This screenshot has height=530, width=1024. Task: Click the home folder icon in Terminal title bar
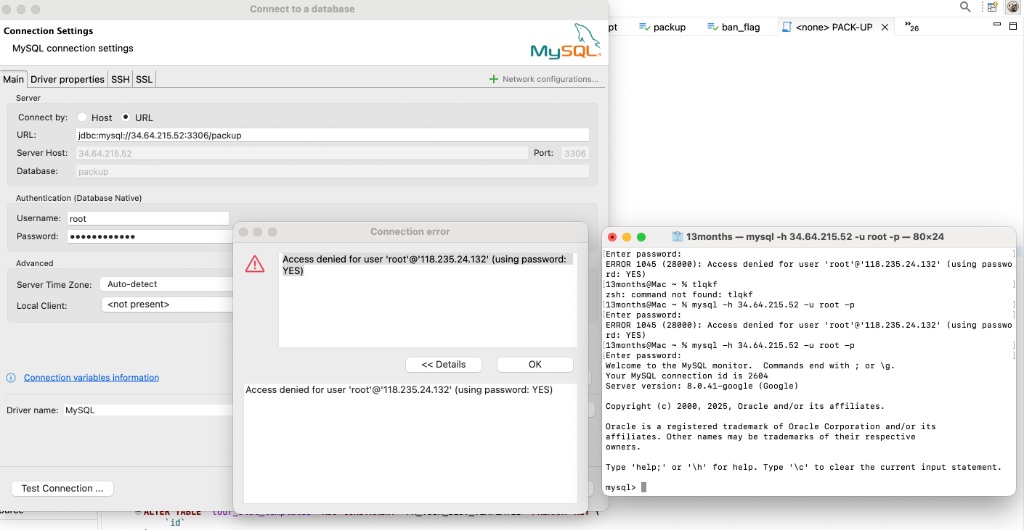pos(677,237)
